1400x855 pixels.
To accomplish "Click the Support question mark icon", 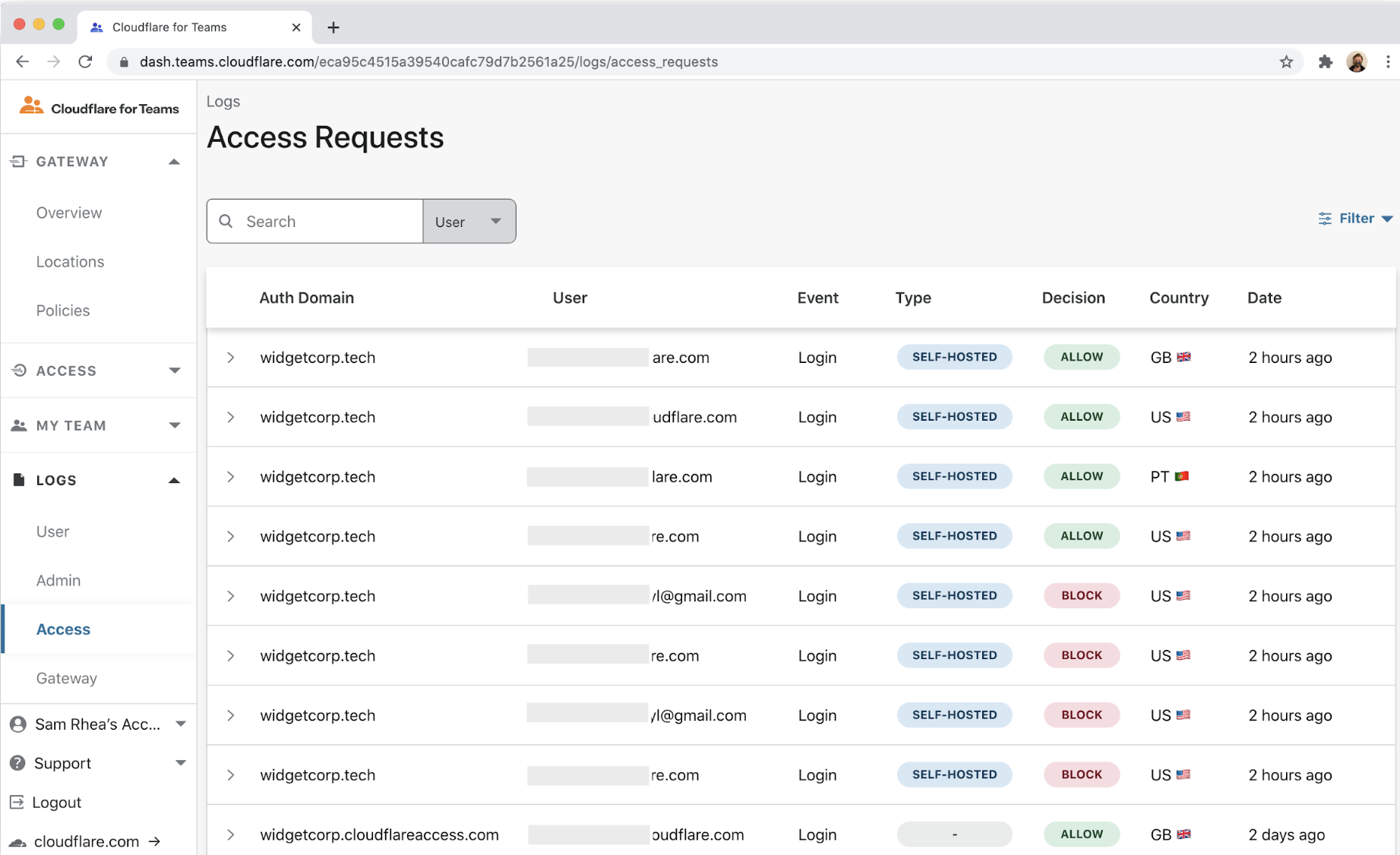I will 17,763.
